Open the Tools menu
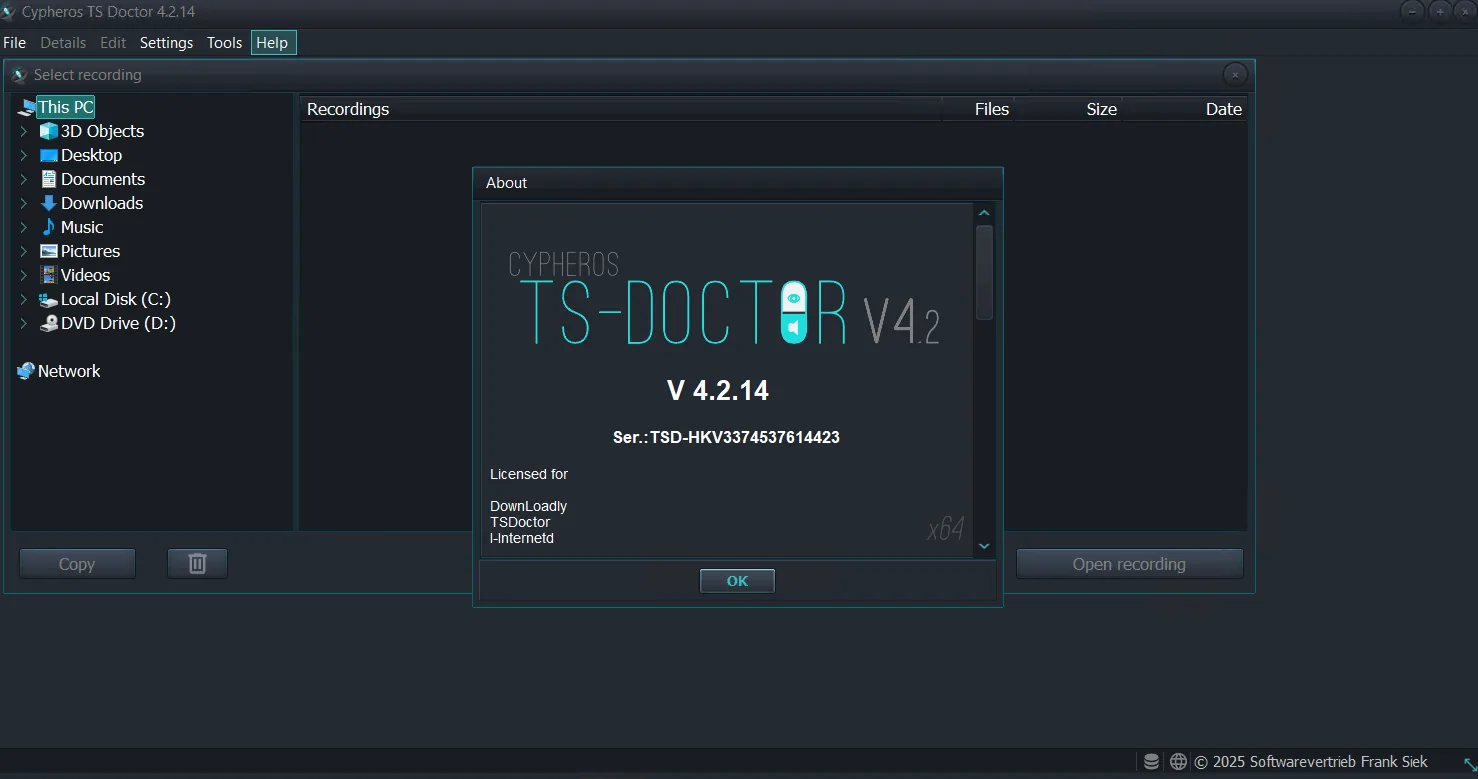 click(x=224, y=43)
